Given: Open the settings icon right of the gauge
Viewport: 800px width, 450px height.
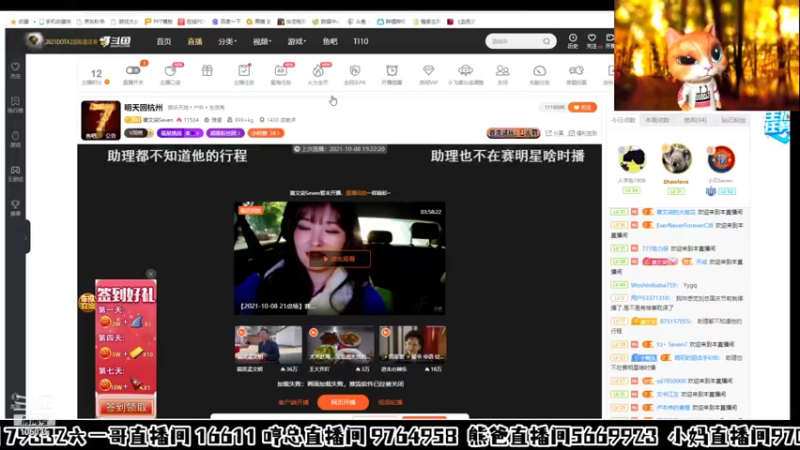Looking at the screenshot, I should tap(577, 74).
